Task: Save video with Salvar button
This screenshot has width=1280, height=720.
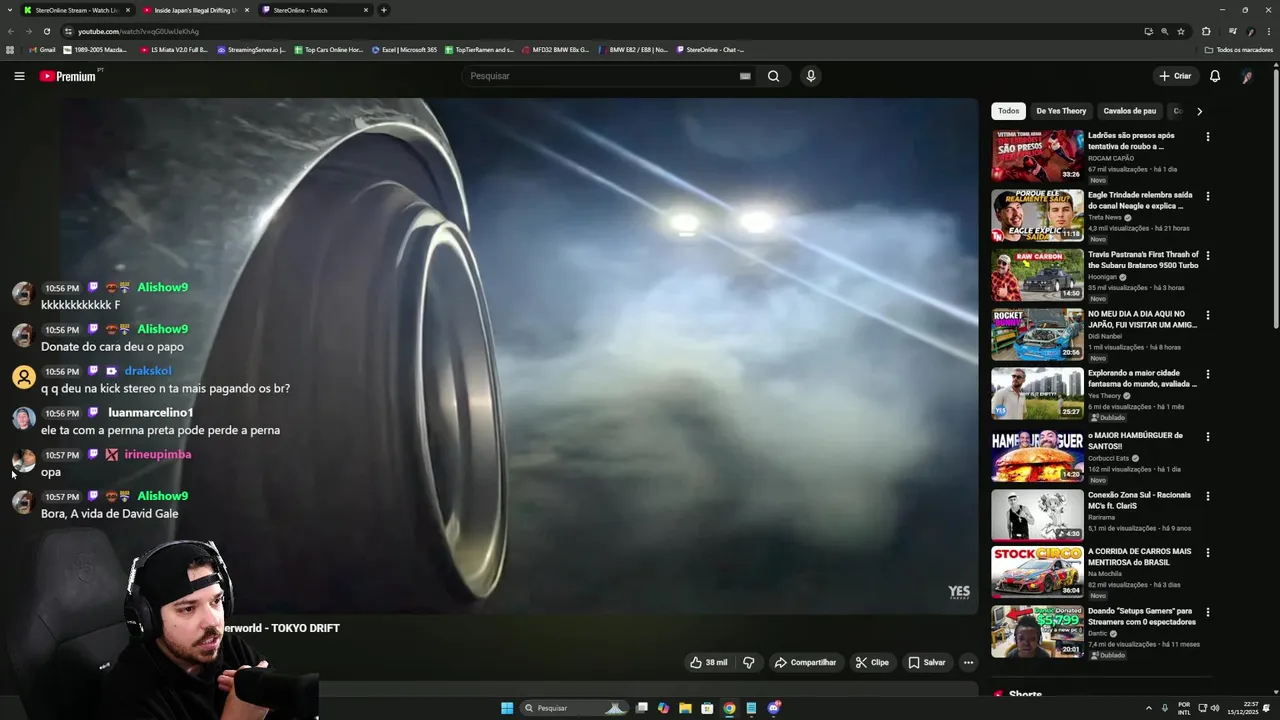Action: [926, 662]
